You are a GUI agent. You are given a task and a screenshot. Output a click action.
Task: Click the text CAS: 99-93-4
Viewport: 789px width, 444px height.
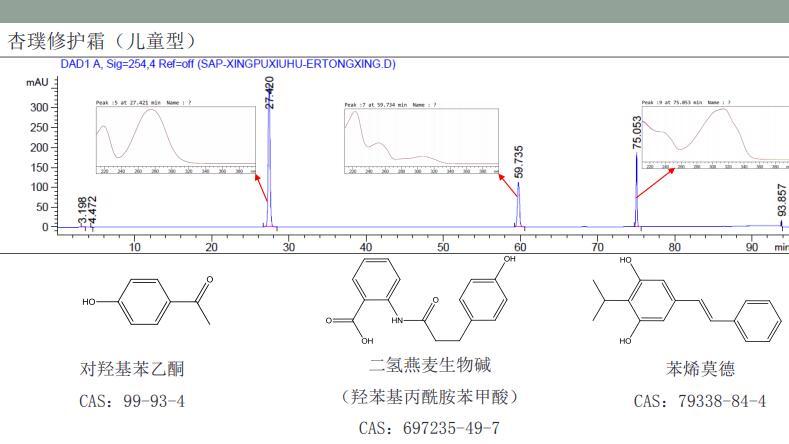pyautogui.click(x=132, y=401)
